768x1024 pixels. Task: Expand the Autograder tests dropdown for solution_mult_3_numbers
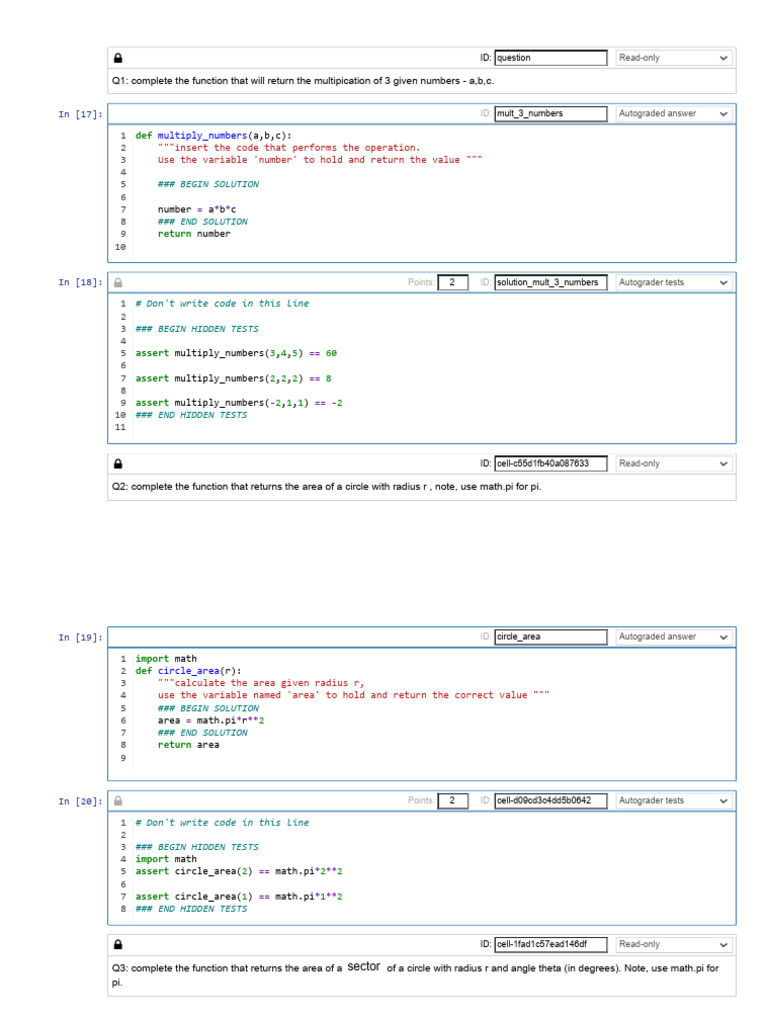pyautogui.click(x=674, y=283)
